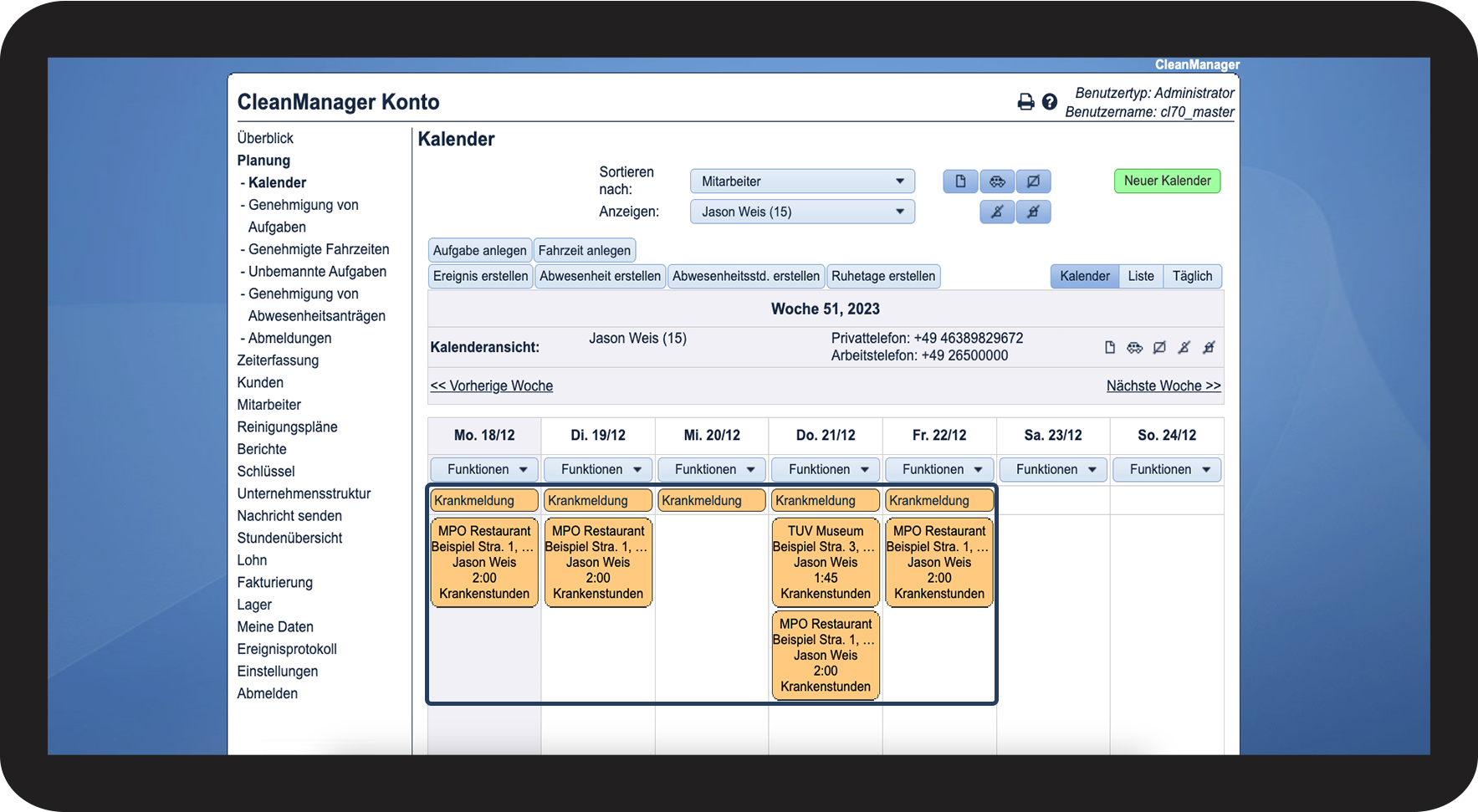Screen dimensions: 1478x812
Task: Click Ruhetage erstellen button
Action: point(883,276)
